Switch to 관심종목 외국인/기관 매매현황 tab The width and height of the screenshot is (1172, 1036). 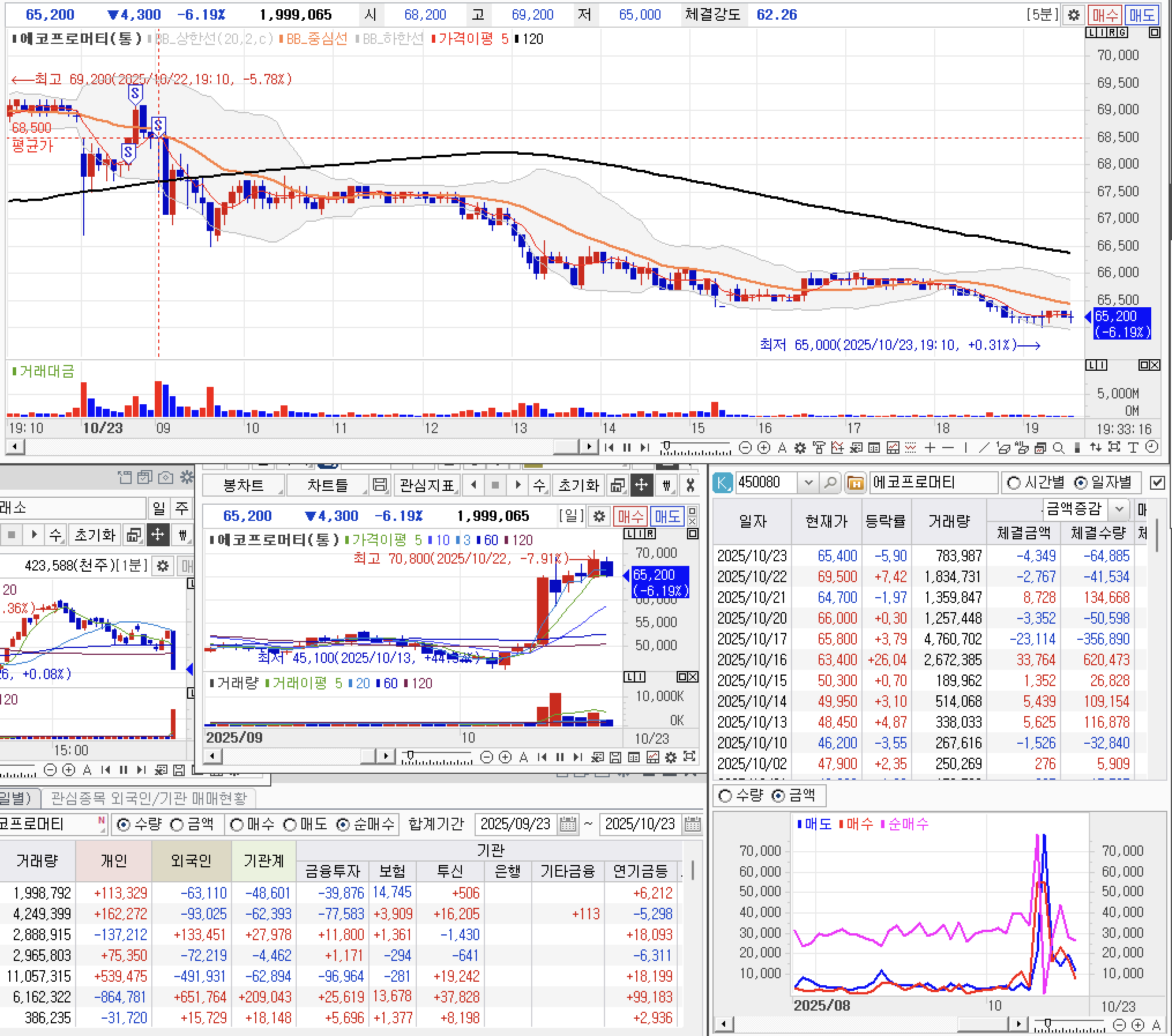(x=148, y=798)
